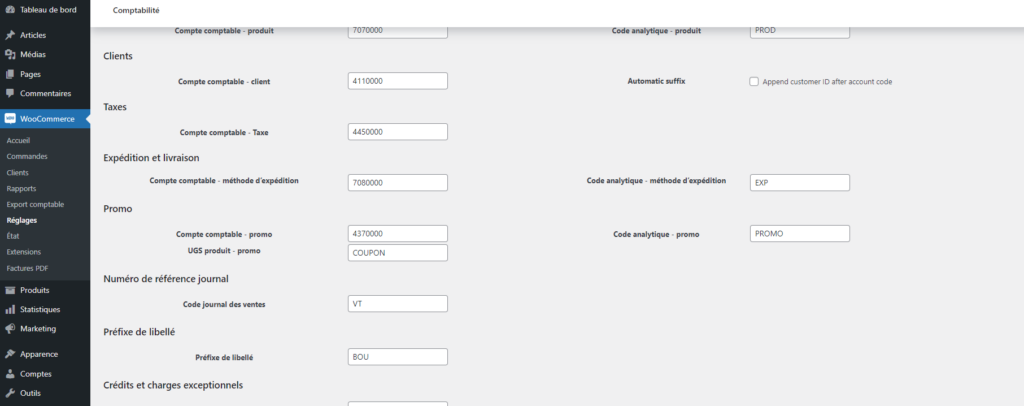The width and height of the screenshot is (1024, 406).
Task: Go to Commandes in WooCommerce menu
Action: pyautogui.click(x=27, y=156)
